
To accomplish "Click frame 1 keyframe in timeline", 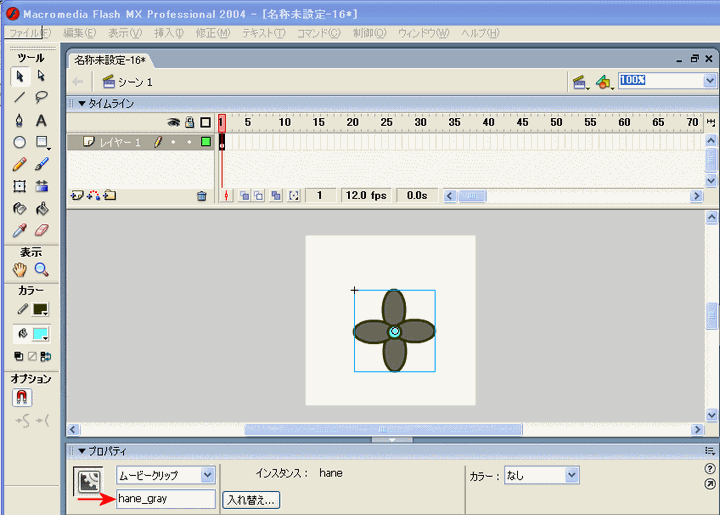I will (x=222, y=142).
